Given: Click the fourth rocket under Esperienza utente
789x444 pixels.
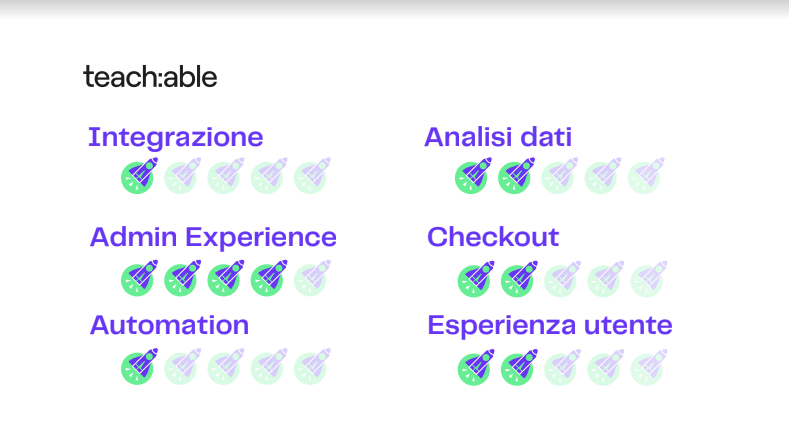Looking at the screenshot, I should tap(604, 367).
